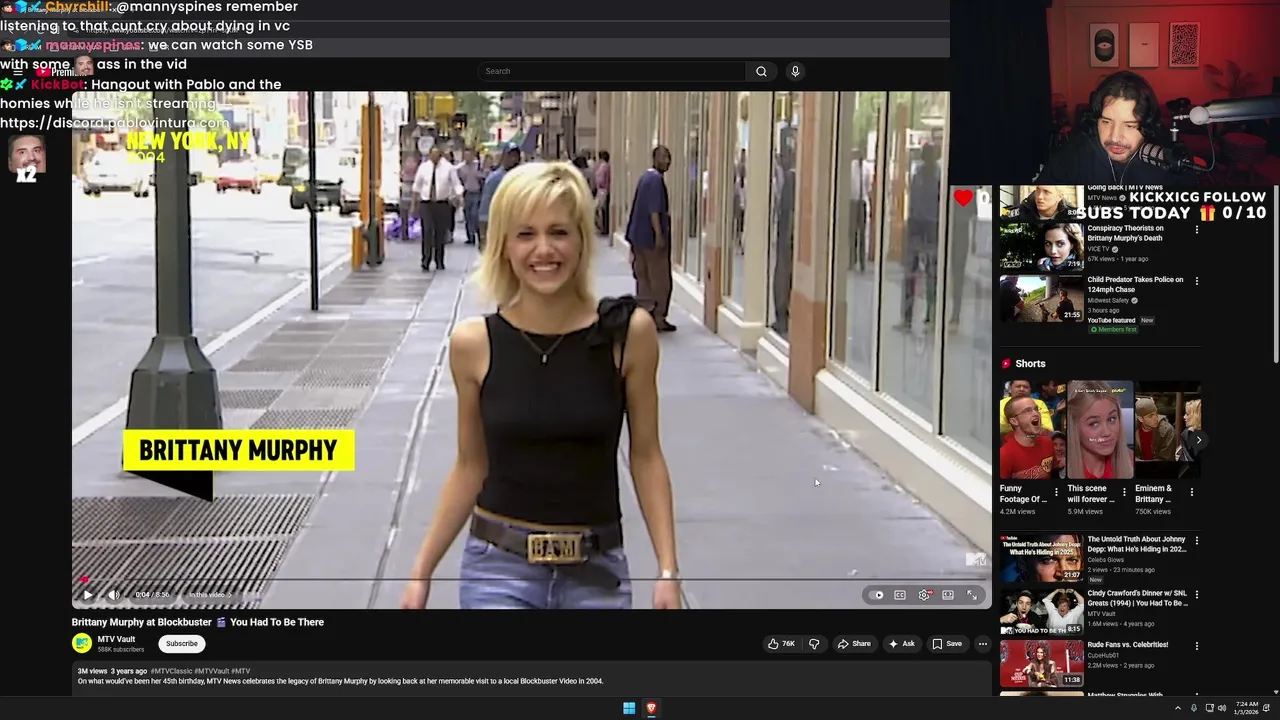Open the YouTube hamburger guide menu

[x=17, y=72]
